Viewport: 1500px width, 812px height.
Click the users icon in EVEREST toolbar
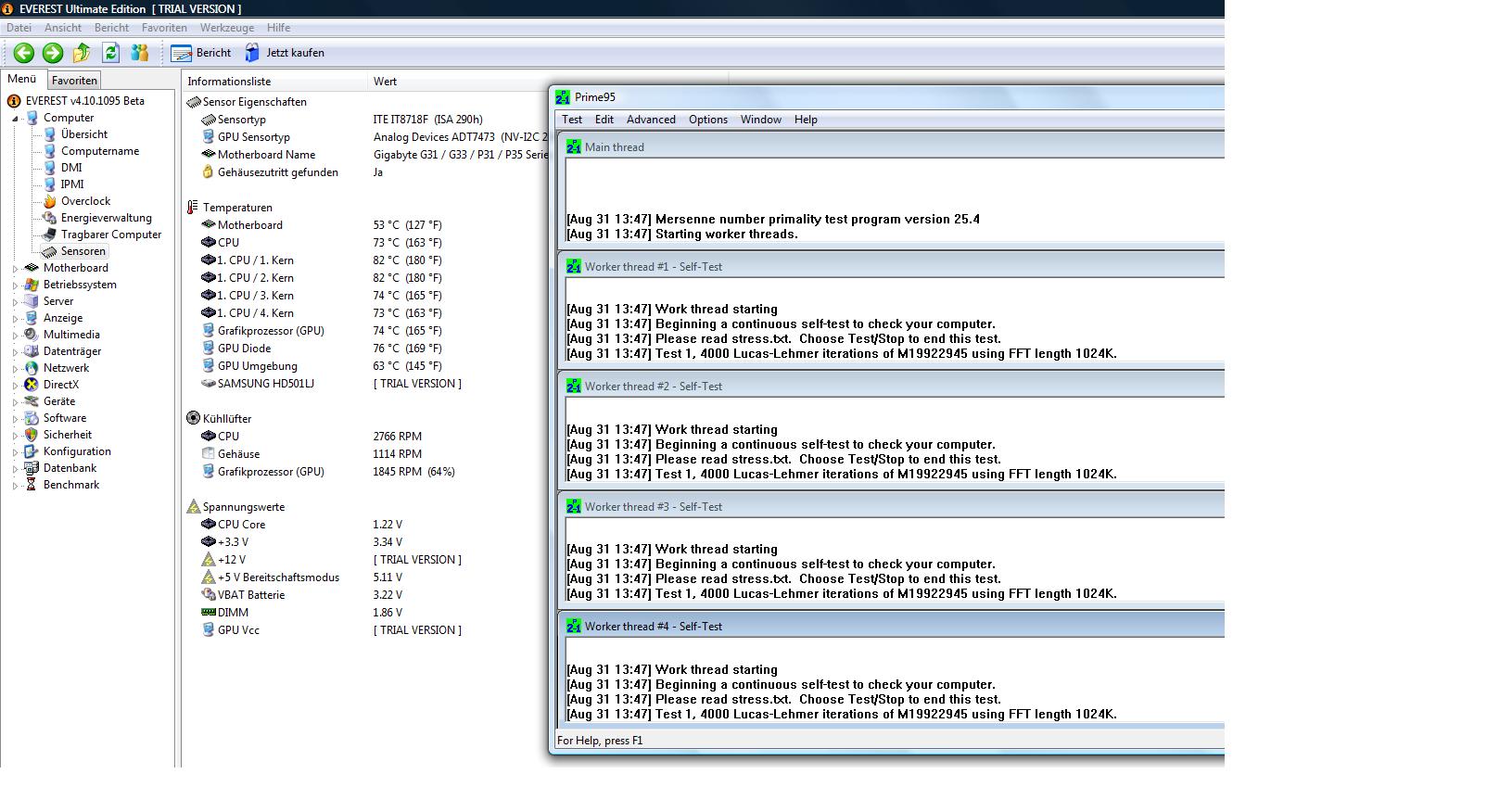[140, 53]
